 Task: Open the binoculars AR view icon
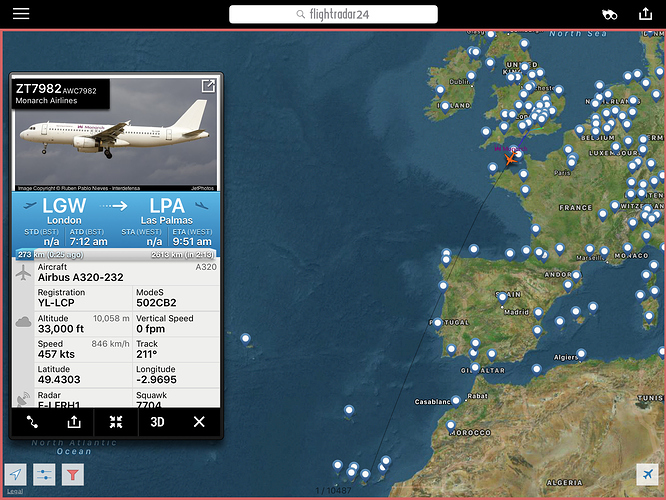pyautogui.click(x=610, y=15)
